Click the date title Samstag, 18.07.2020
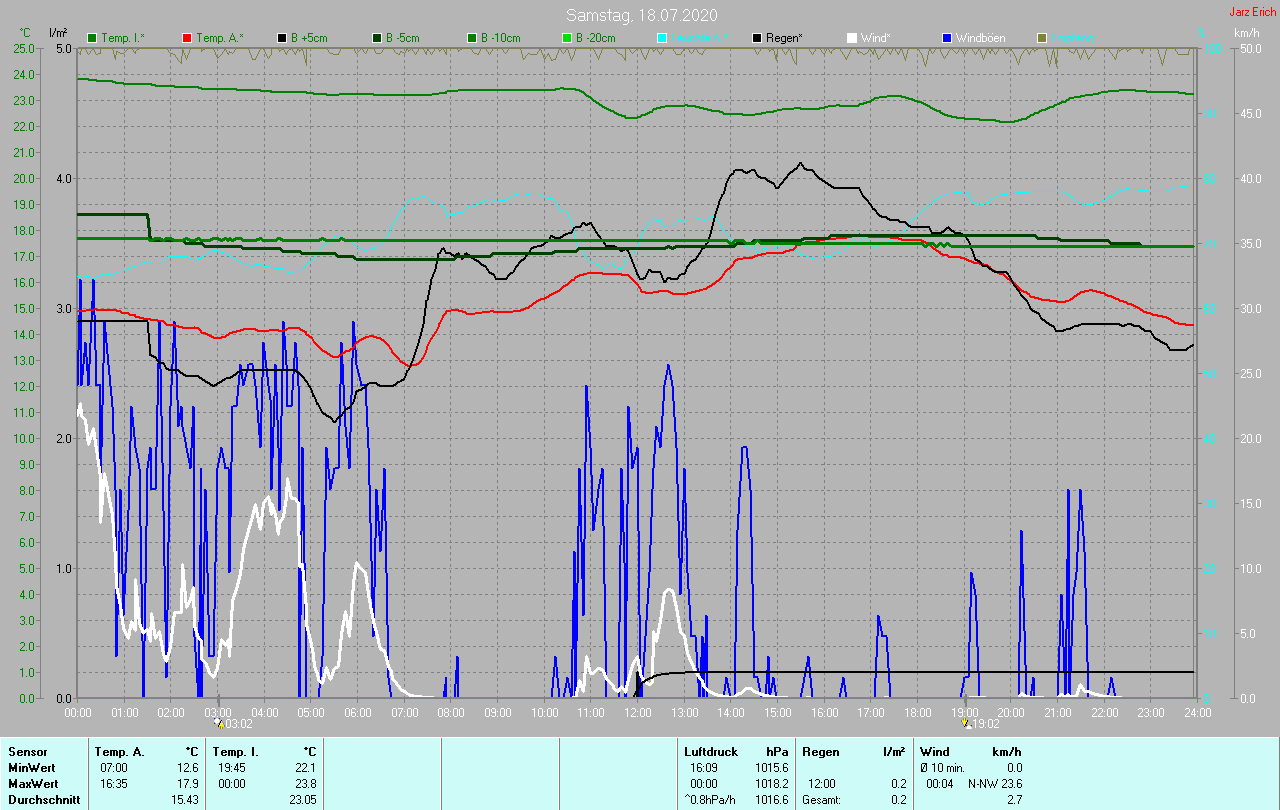Viewport: 1280px width, 810px height. pos(641,15)
